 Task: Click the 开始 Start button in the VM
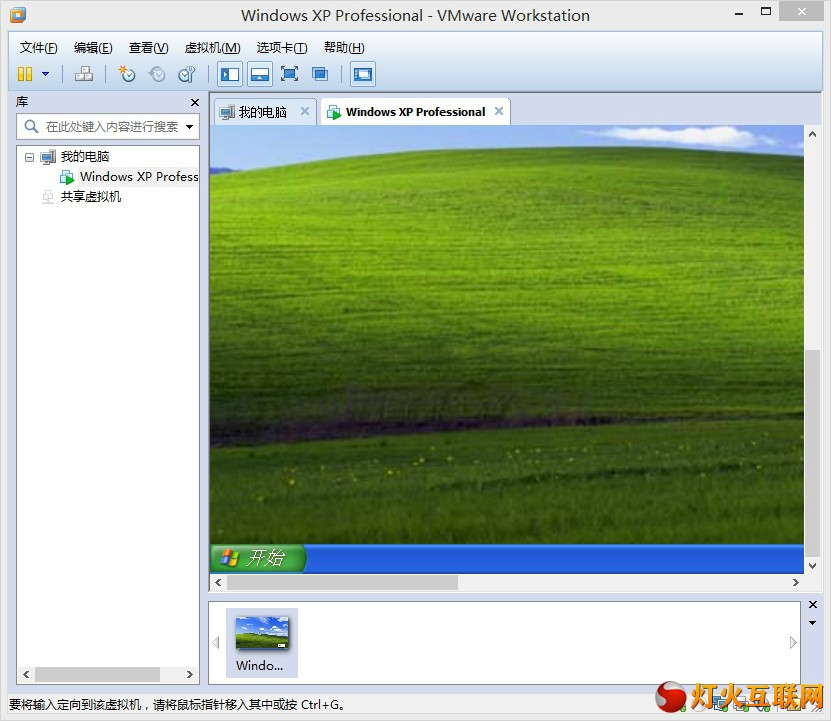coord(258,558)
